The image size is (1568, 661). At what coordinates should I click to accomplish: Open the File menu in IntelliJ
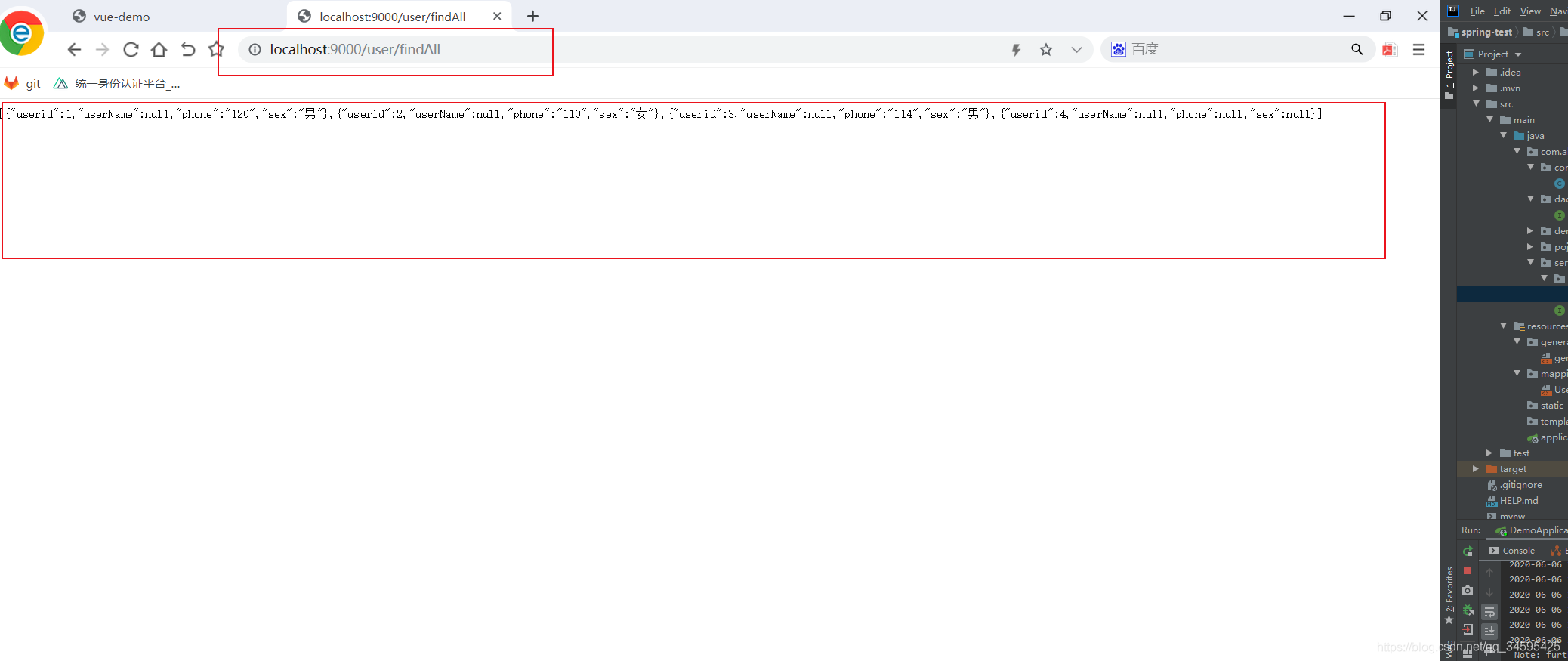(1477, 11)
